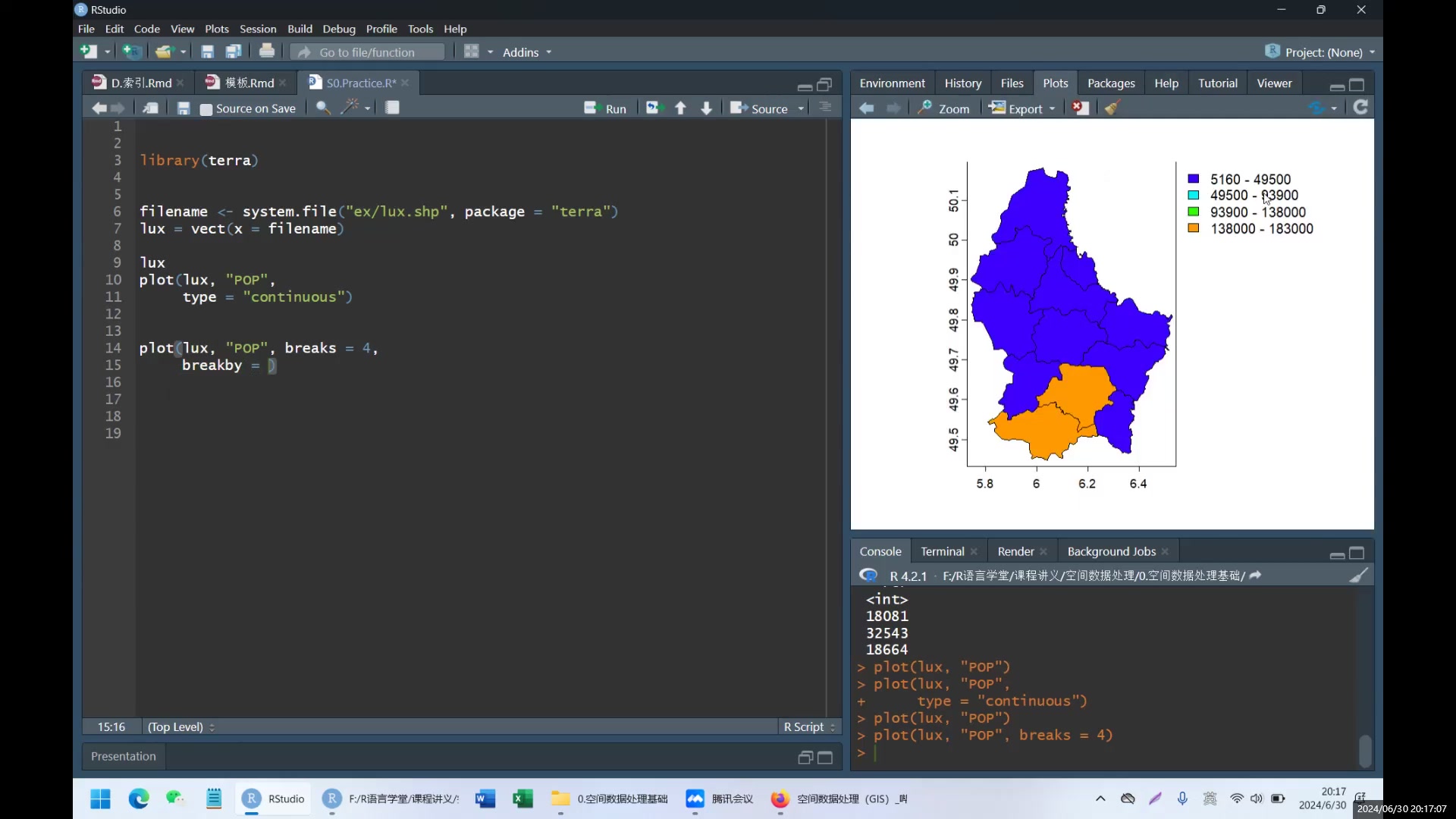Open Excel from the Windows taskbar
This screenshot has width=1456, height=819.
522,799
